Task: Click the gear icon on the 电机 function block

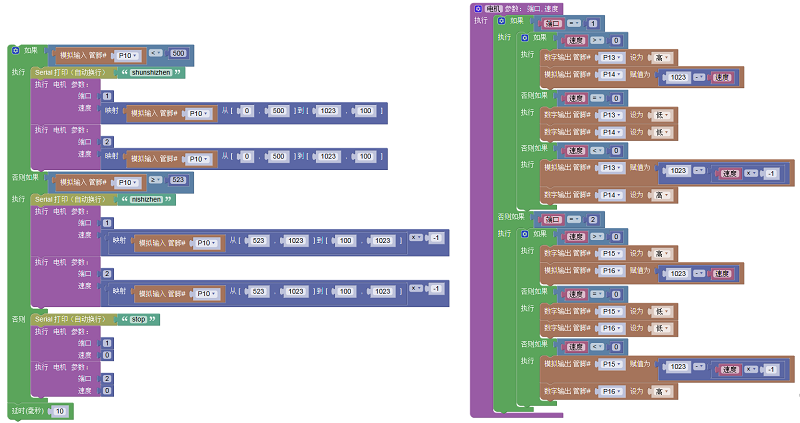Action: pyautogui.click(x=478, y=8)
